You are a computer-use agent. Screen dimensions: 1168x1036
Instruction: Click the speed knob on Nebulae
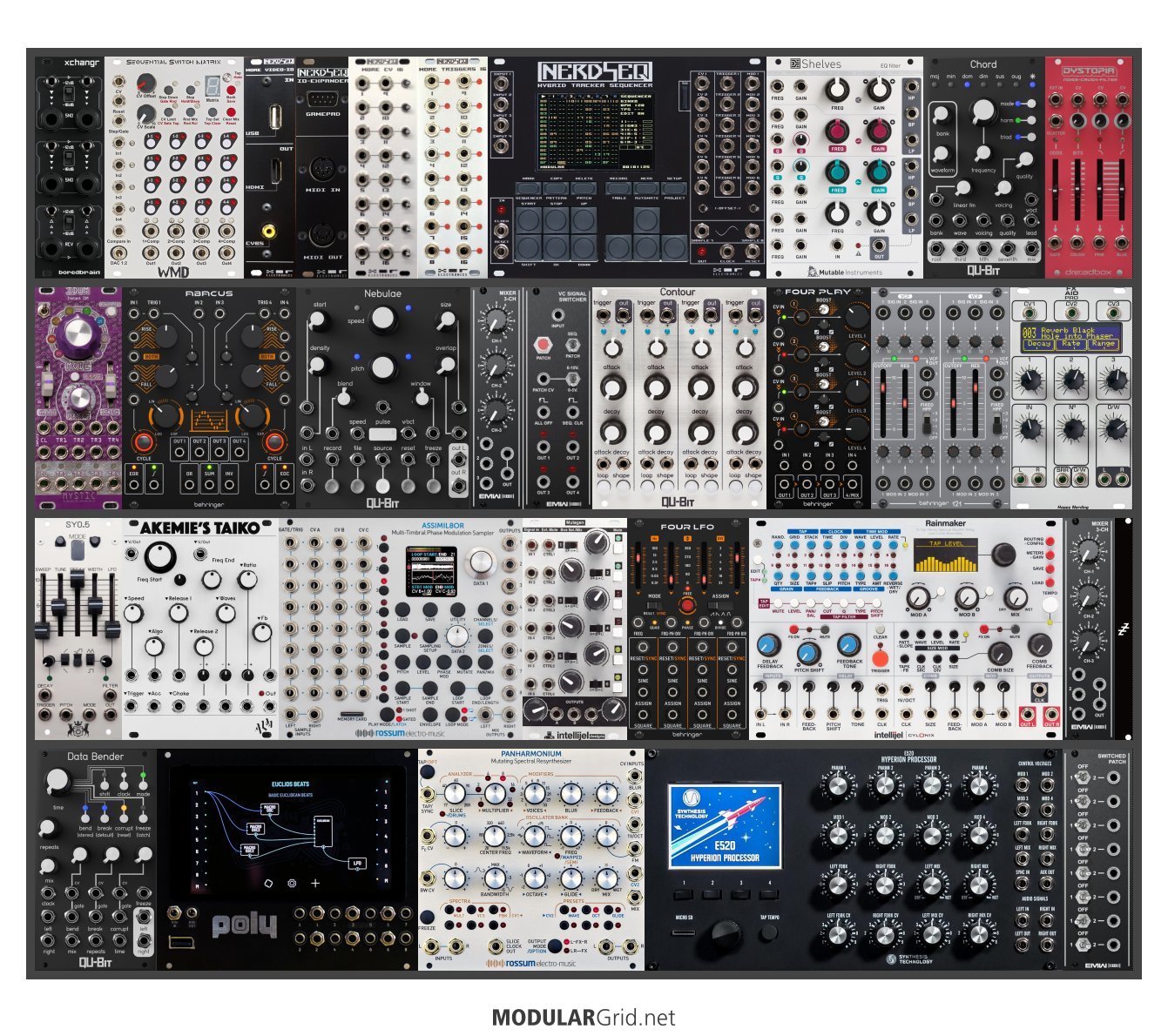(x=381, y=320)
